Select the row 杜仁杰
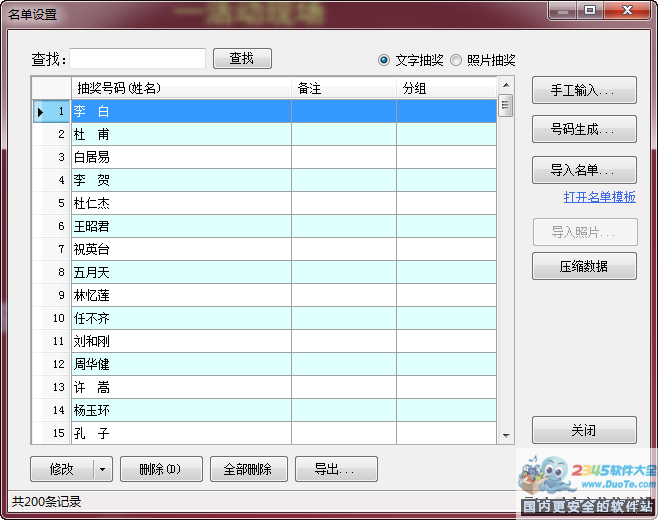The image size is (658, 520). coord(264,204)
